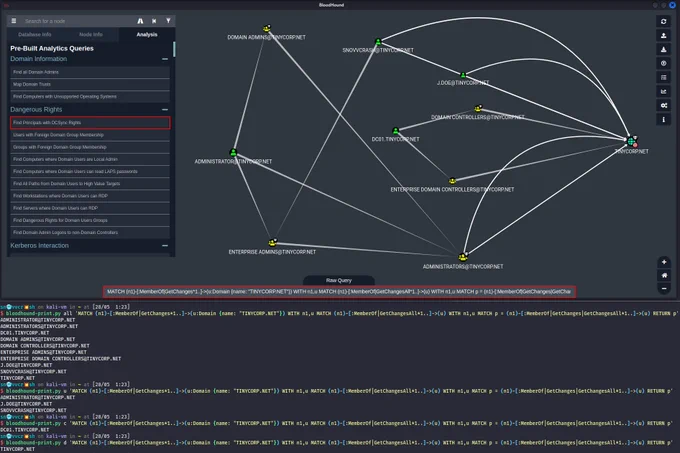Select the ADMINISTRATORS group node
680x453 pixels.
click(x=463, y=257)
